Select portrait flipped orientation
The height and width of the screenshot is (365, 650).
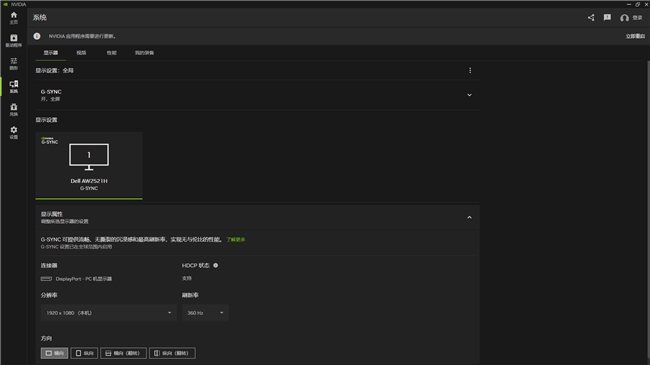coord(172,353)
